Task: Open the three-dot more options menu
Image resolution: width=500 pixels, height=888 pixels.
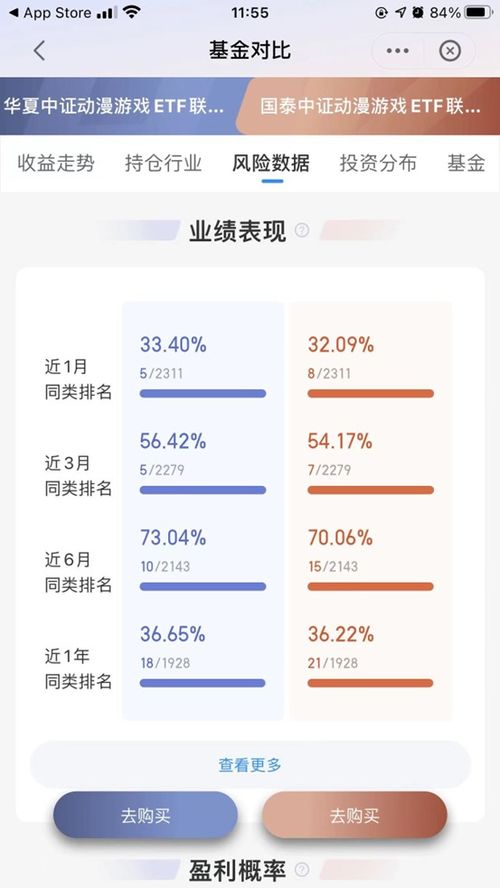Action: click(x=398, y=51)
